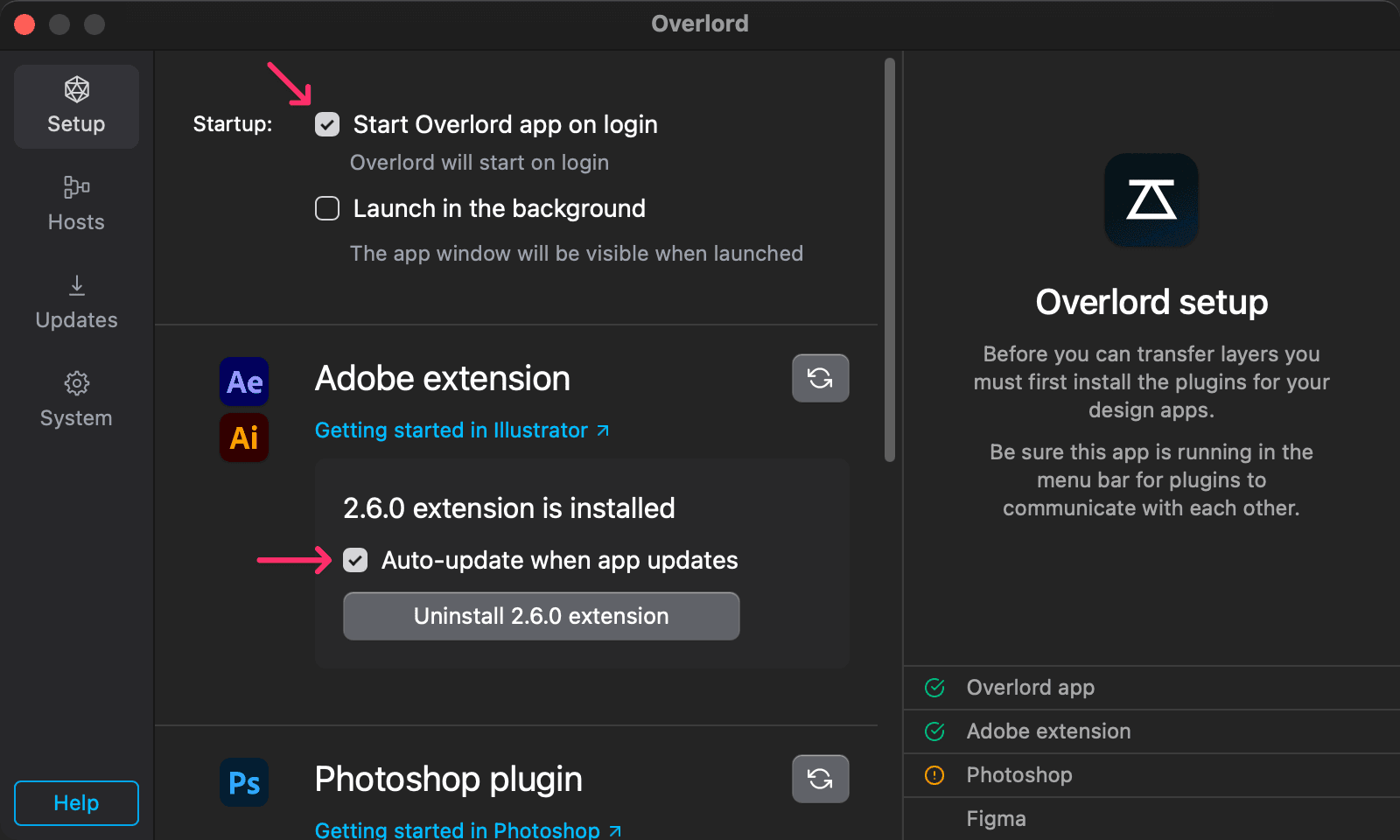
Task: Enable Launch in the background checkbox
Action: coord(327,208)
